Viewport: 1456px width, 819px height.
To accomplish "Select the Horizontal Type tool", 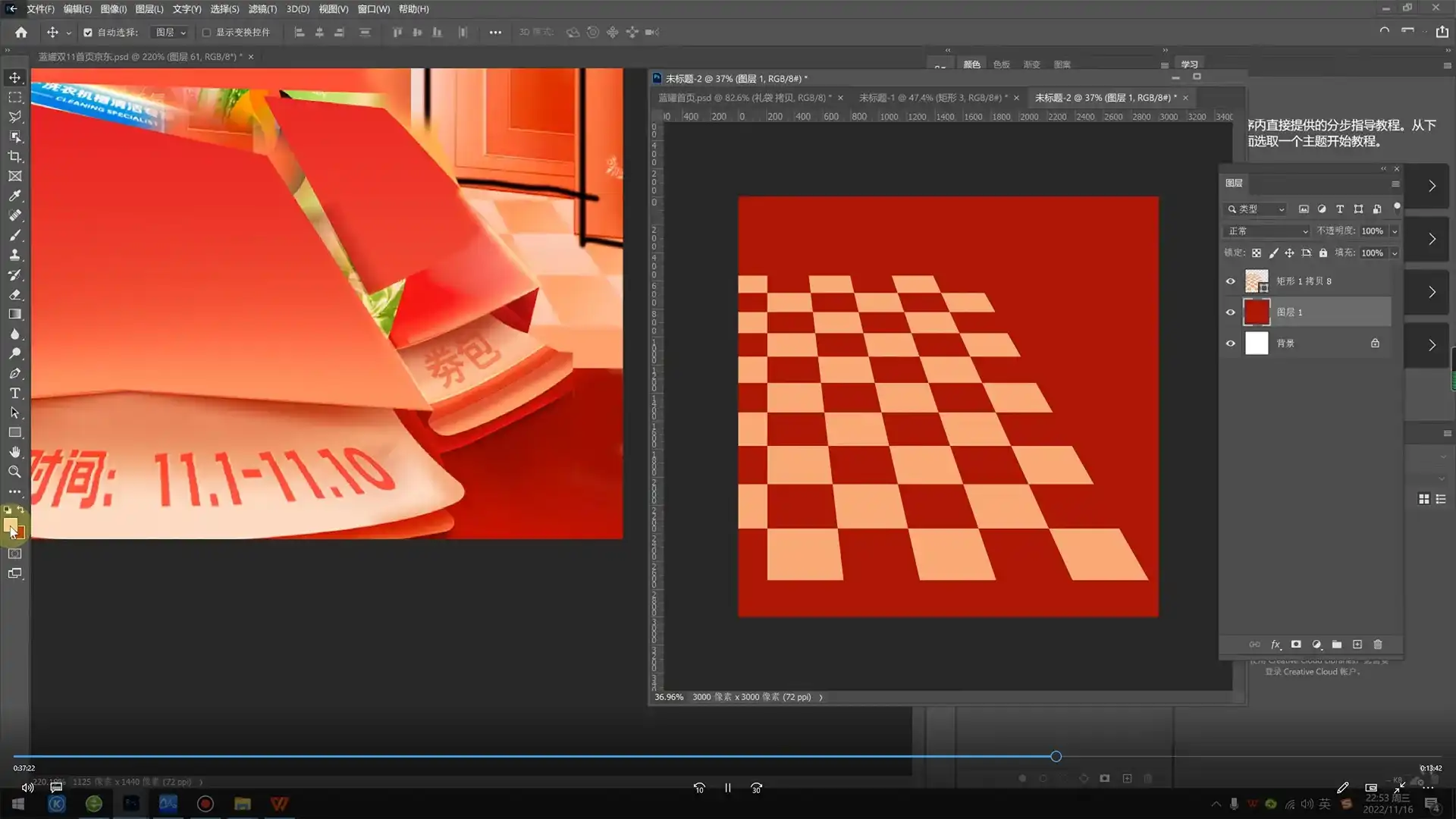I will [14, 393].
